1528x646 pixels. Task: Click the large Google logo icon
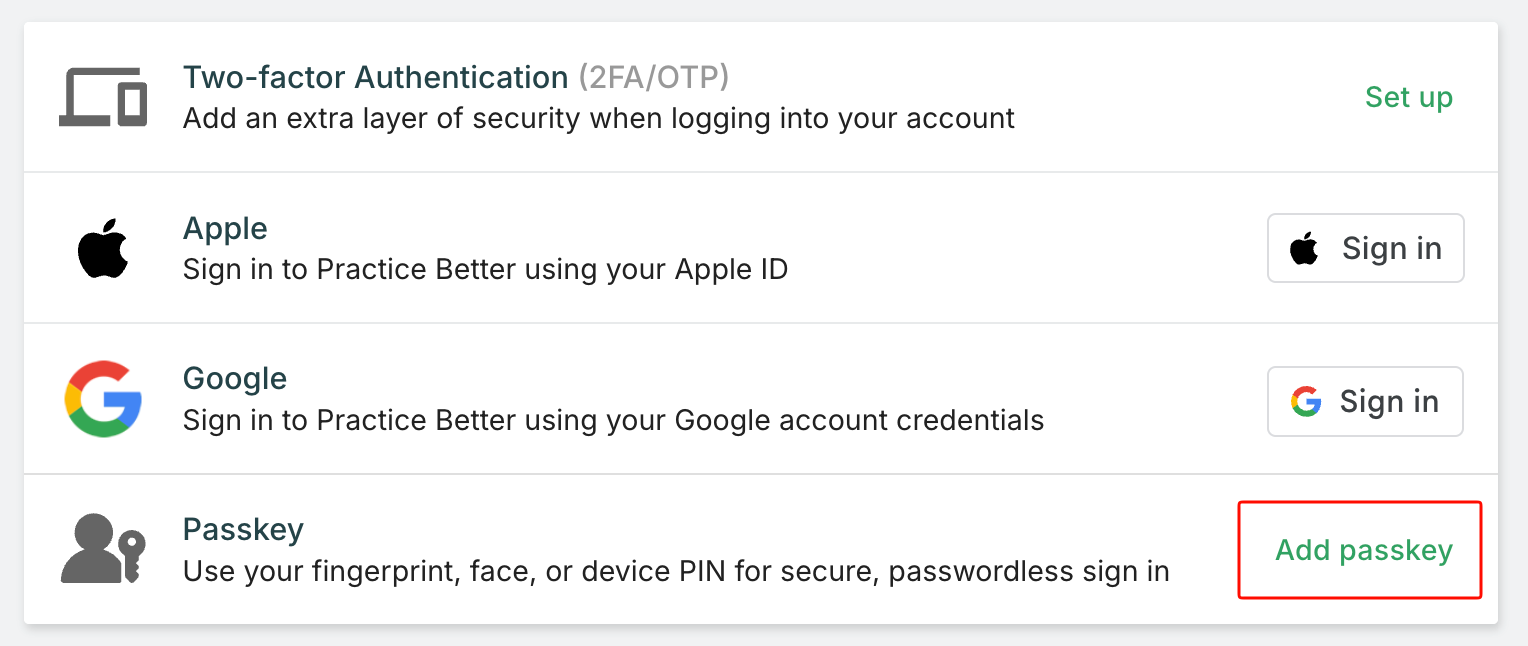point(103,399)
